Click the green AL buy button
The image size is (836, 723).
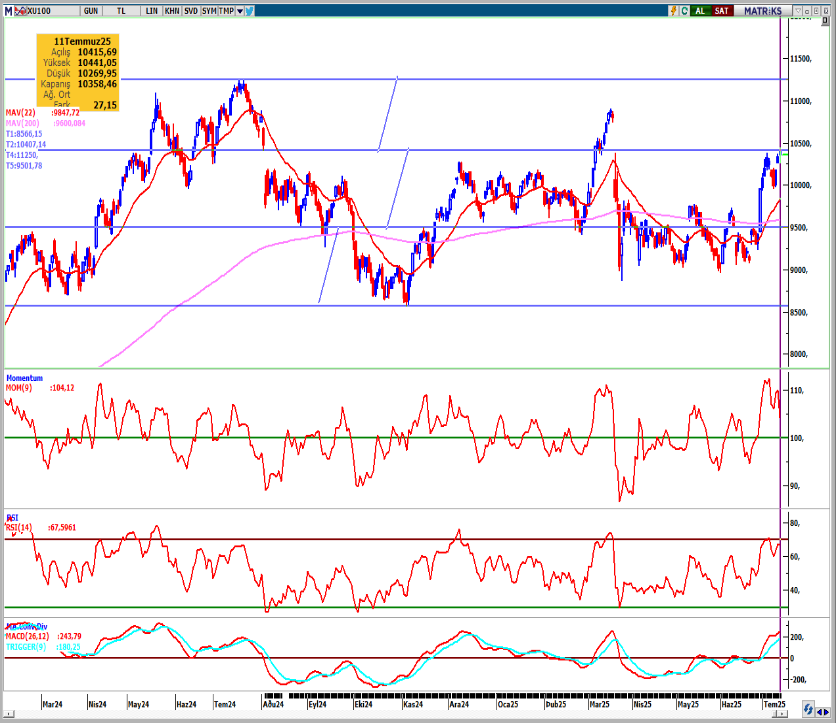[700, 11]
